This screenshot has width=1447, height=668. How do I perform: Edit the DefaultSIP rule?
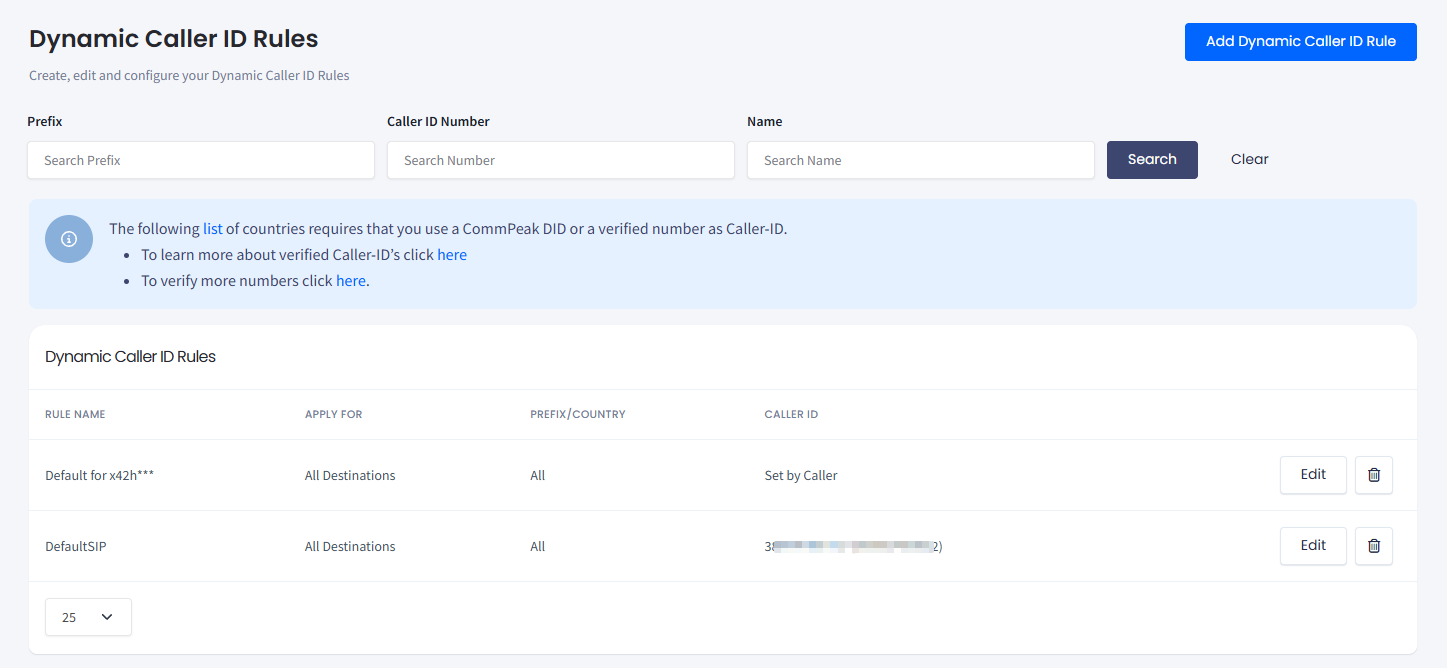1313,546
